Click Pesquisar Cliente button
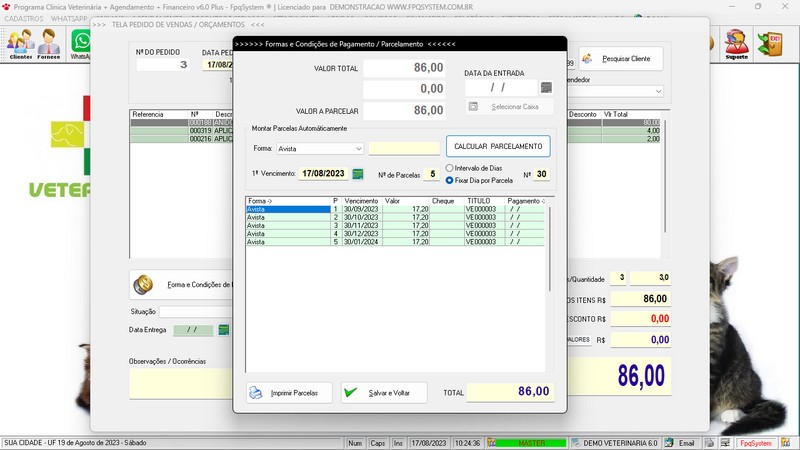The height and width of the screenshot is (450, 800). 620,59
